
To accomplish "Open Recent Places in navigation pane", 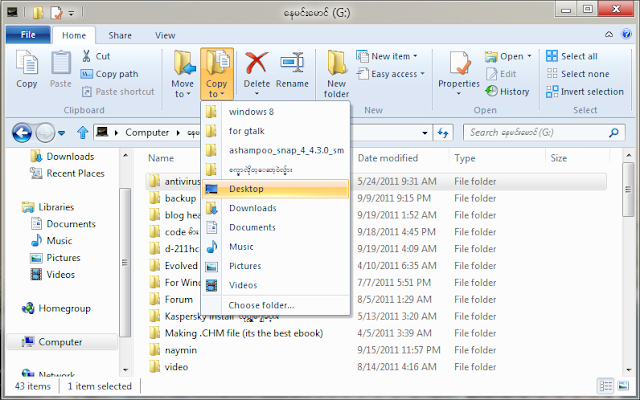I will pos(67,173).
